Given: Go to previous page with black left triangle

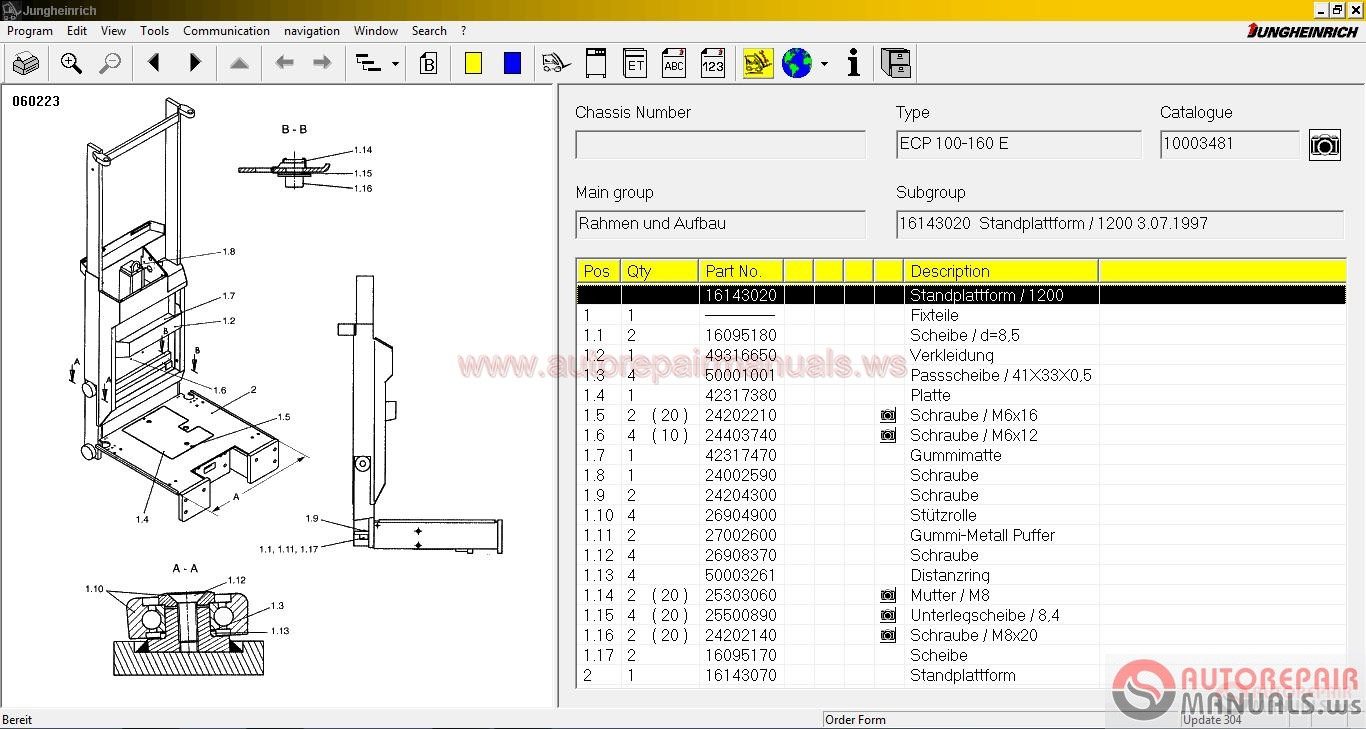Looking at the screenshot, I should [154, 63].
